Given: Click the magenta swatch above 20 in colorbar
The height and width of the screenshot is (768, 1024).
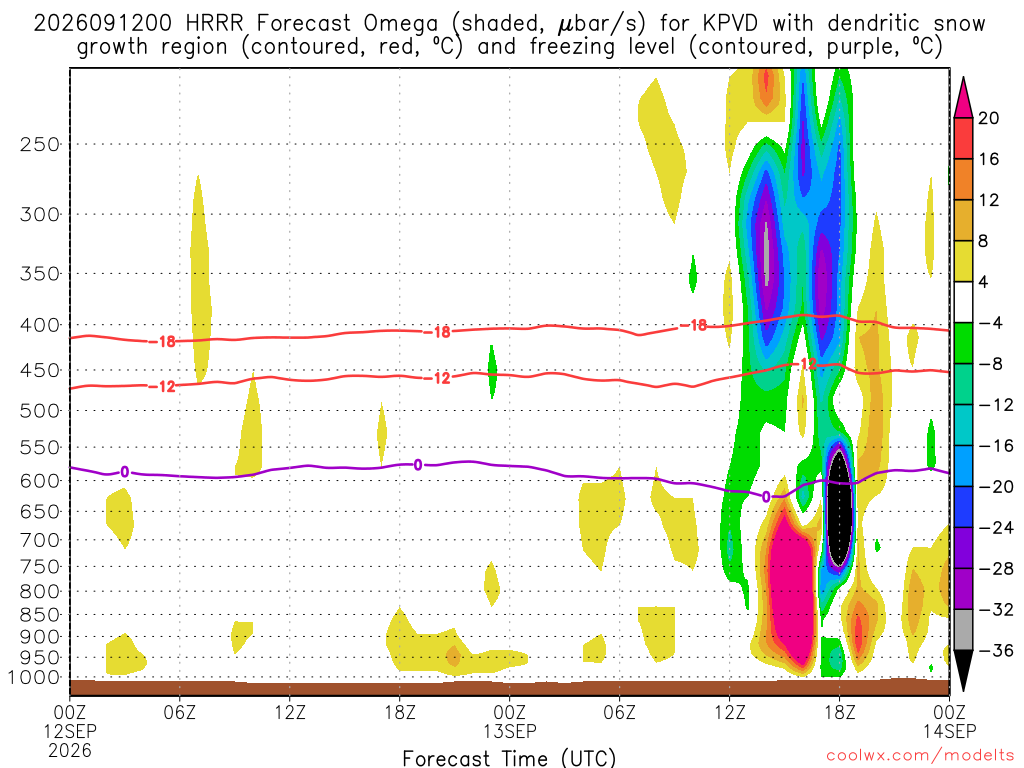Looking at the screenshot, I should [x=963, y=99].
